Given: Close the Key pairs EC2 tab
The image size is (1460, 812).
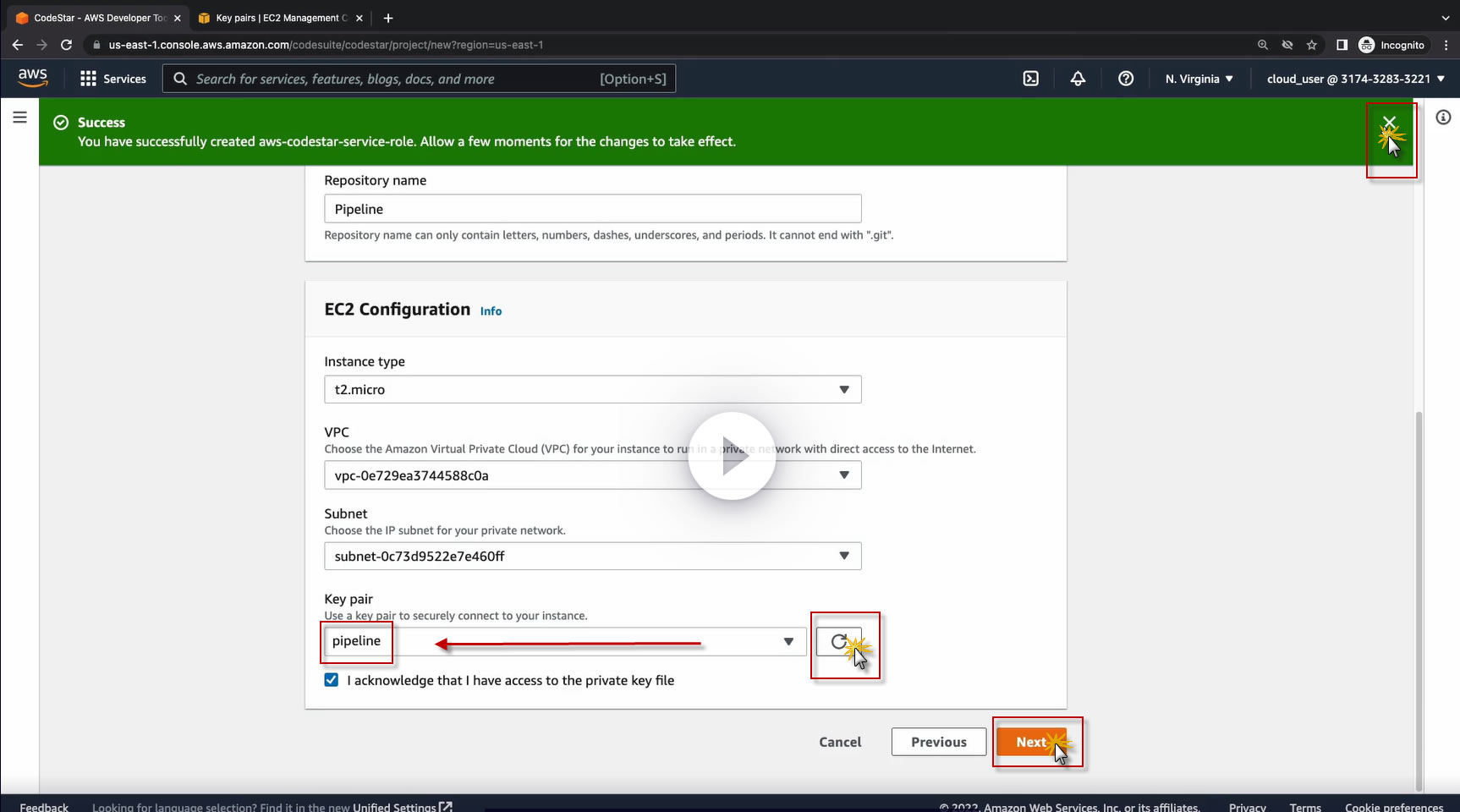Looking at the screenshot, I should pyautogui.click(x=360, y=18).
